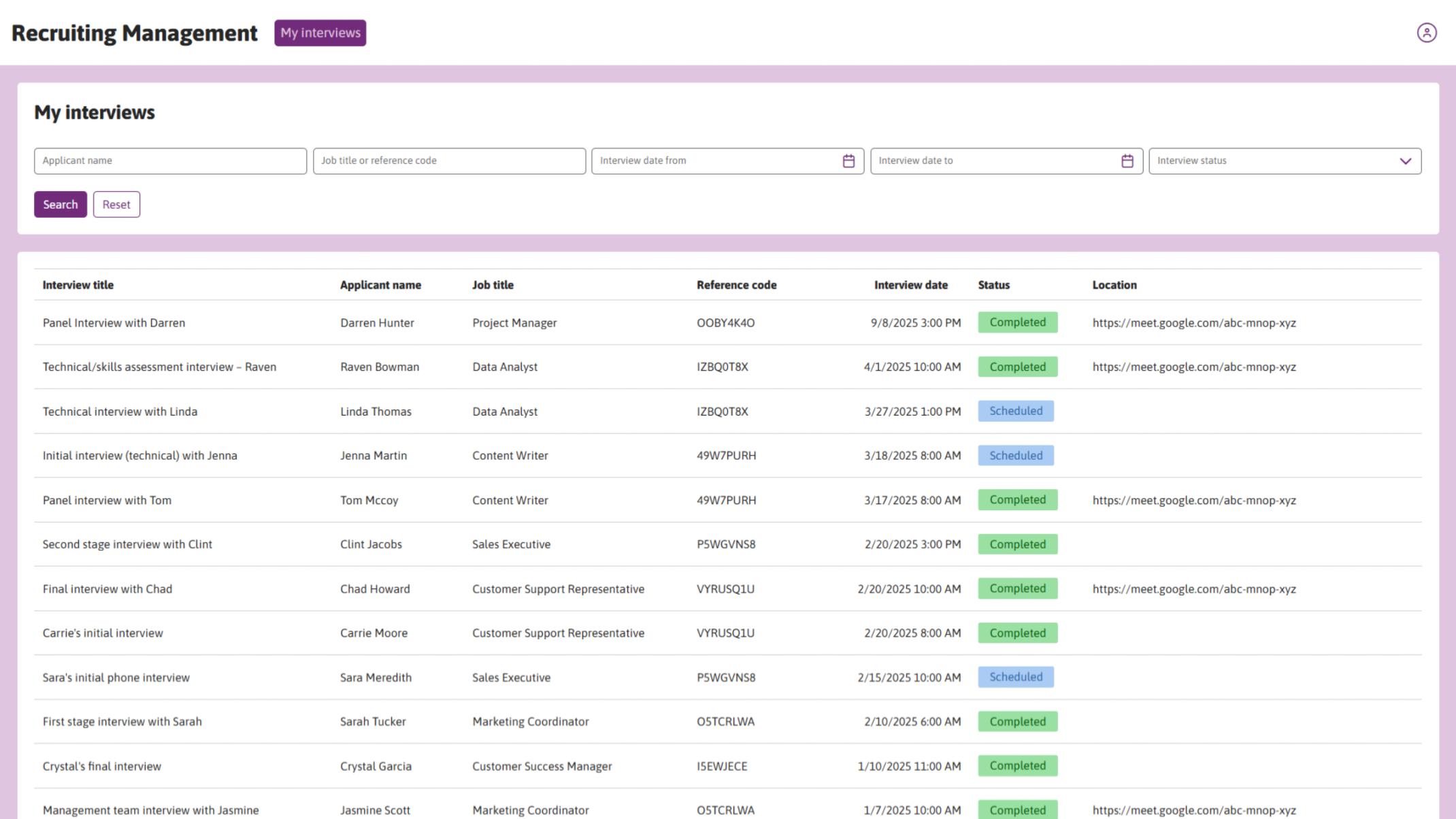Select the Interview title column header

pyautogui.click(x=78, y=285)
